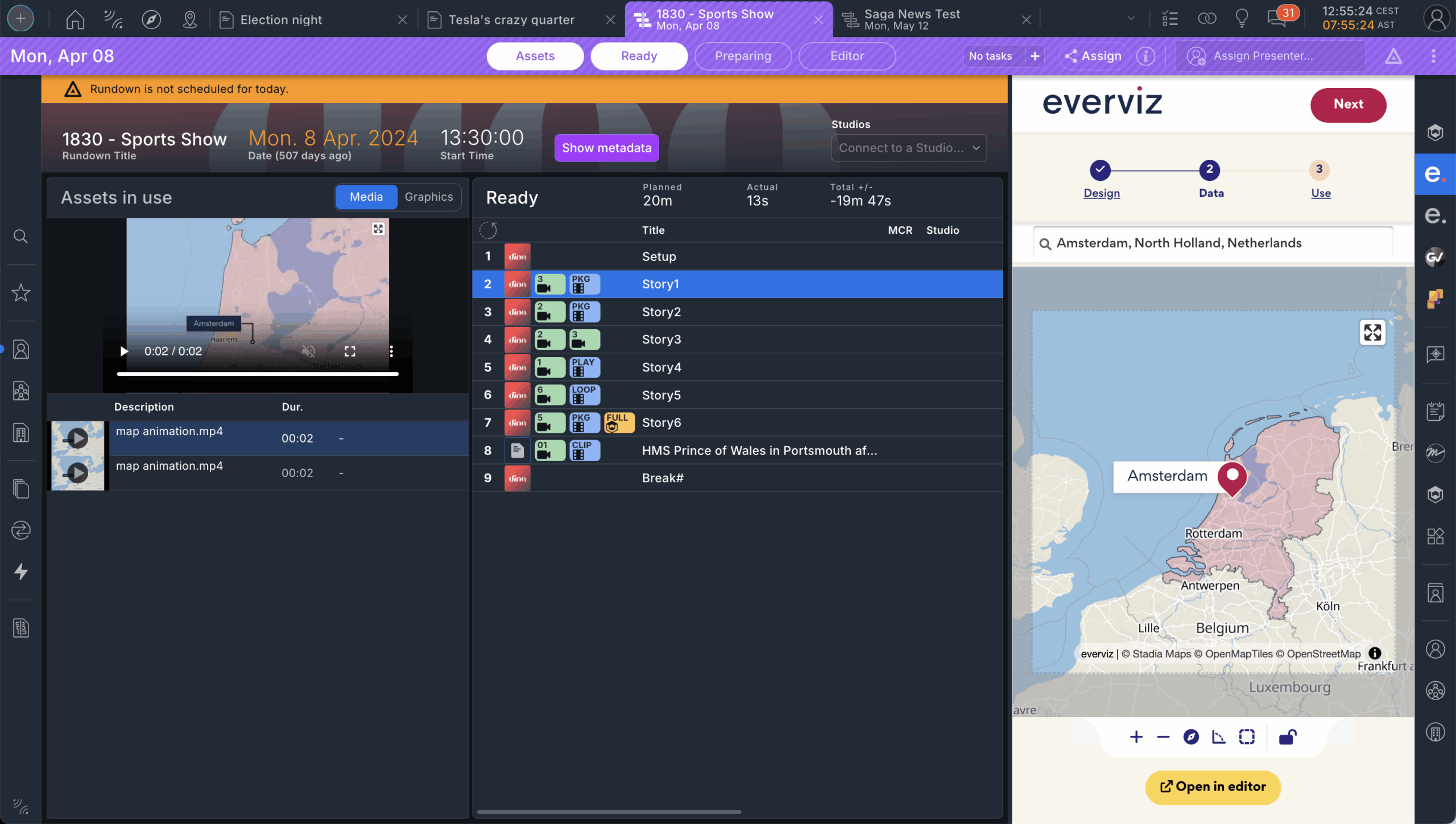1456x824 pixels.
Task: Open the Connect to a Studio dropdown
Action: click(x=908, y=148)
